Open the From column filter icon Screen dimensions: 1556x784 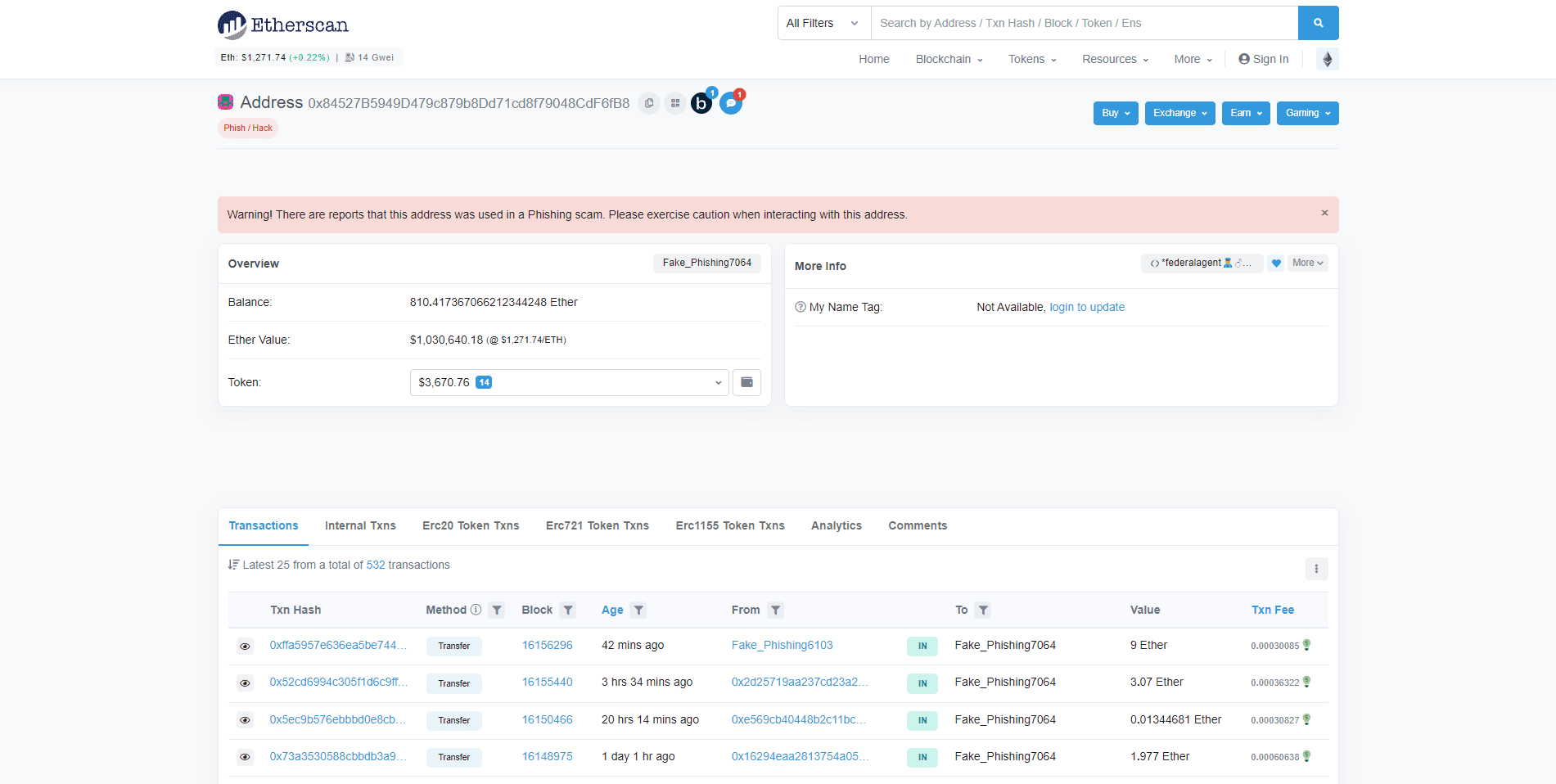775,610
